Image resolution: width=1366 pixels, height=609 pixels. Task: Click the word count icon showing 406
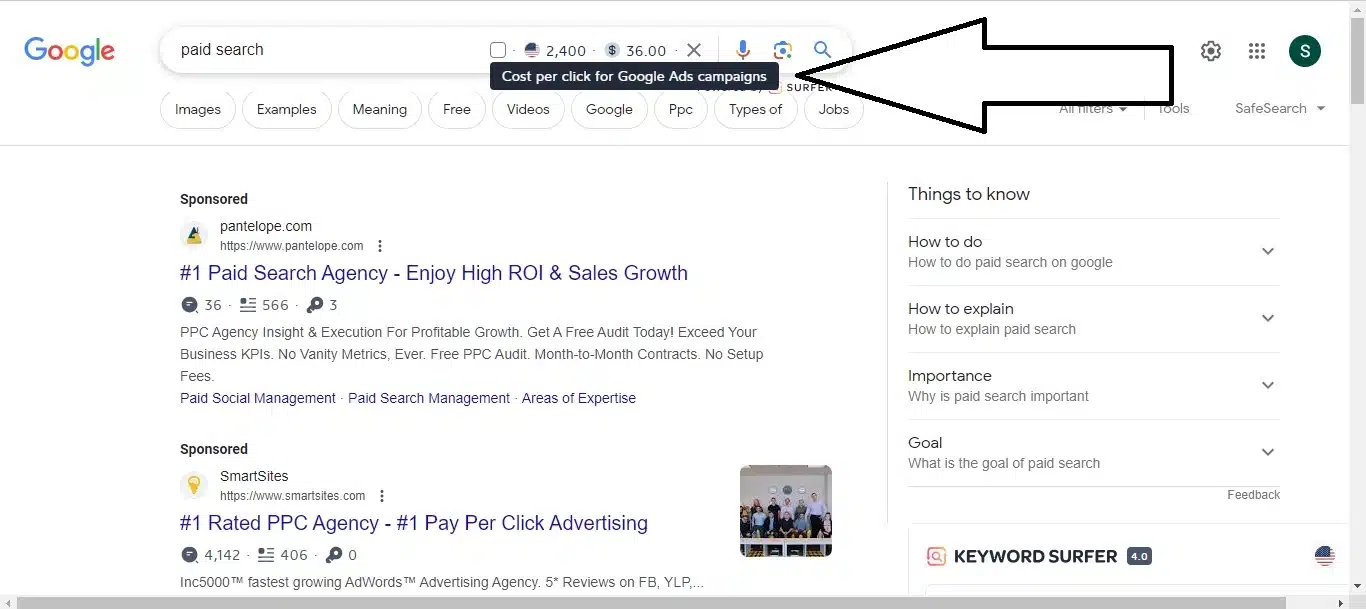coord(266,555)
